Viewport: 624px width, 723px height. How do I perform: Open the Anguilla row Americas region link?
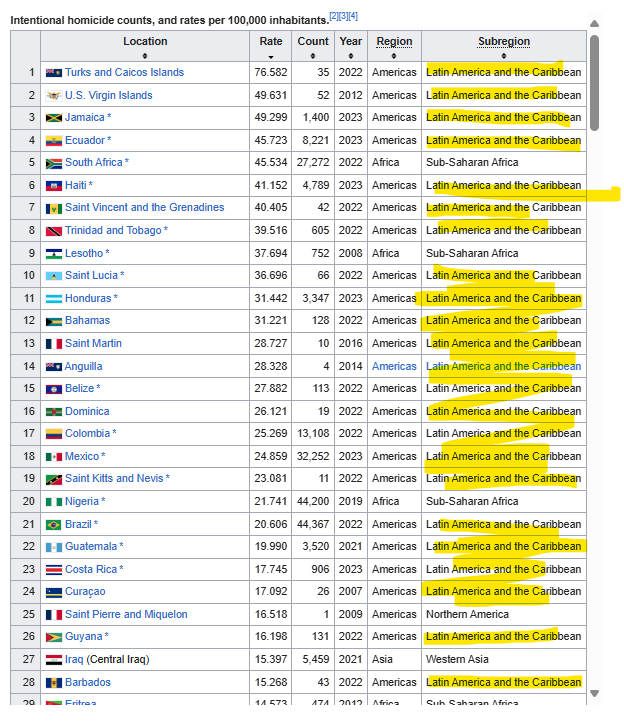394,367
